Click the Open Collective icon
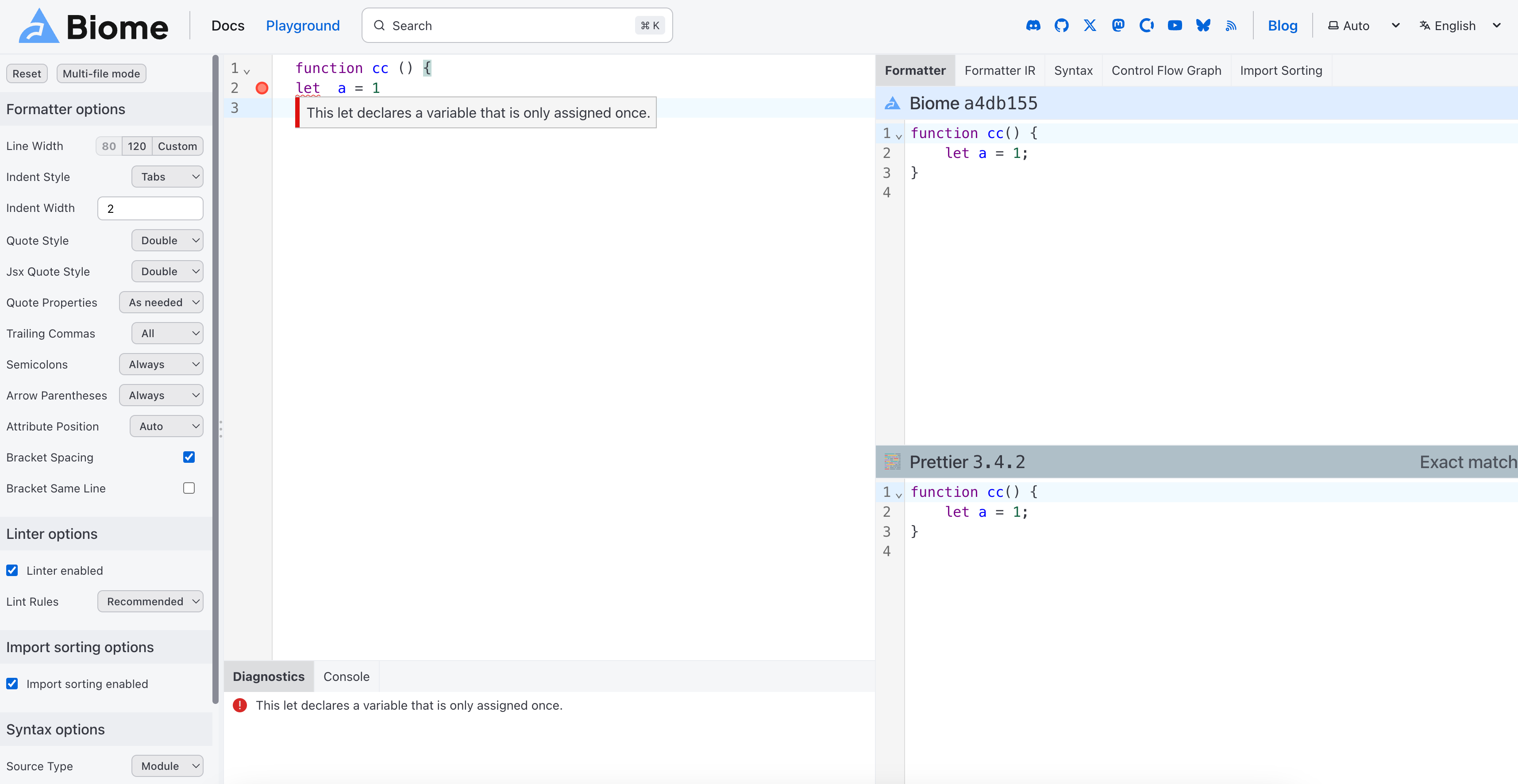Screen dimensions: 1518x784 click(x=1146, y=25)
